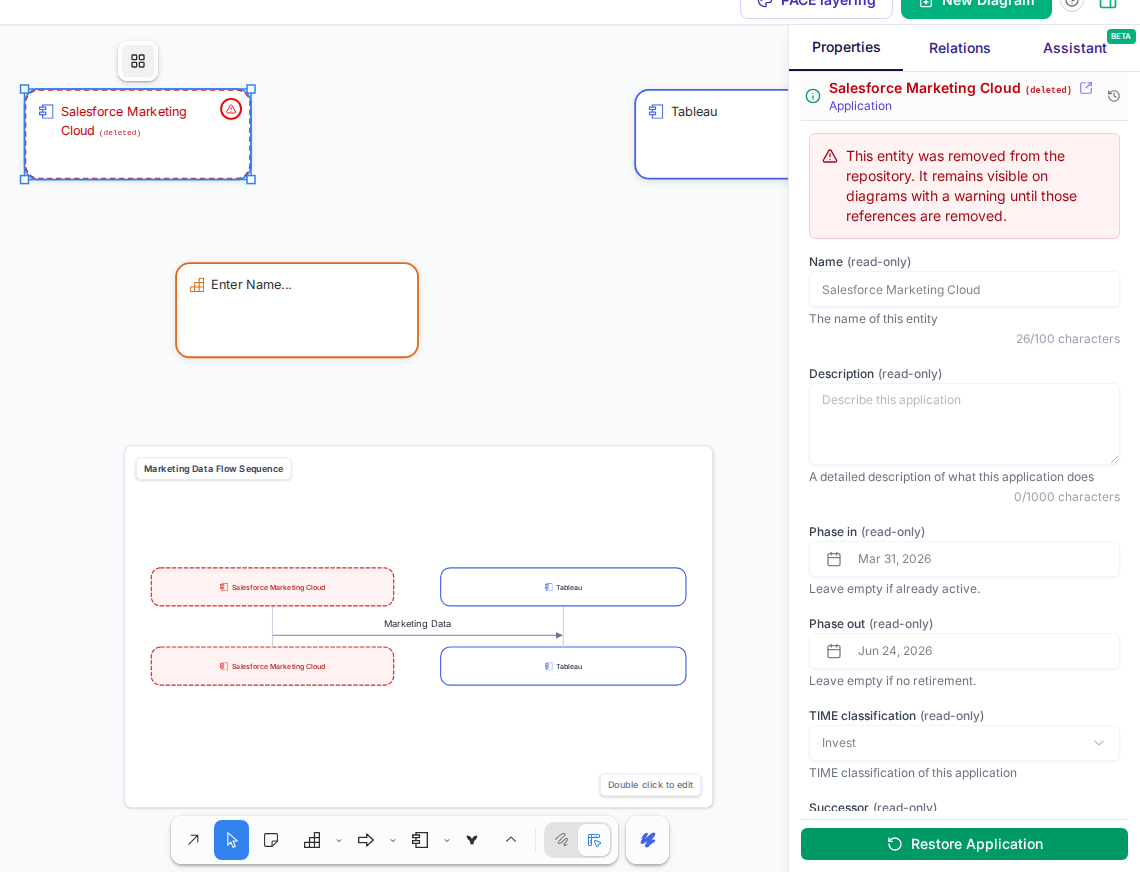
Task: Click Marketing Data Flow Sequence title label
Action: [x=214, y=469]
